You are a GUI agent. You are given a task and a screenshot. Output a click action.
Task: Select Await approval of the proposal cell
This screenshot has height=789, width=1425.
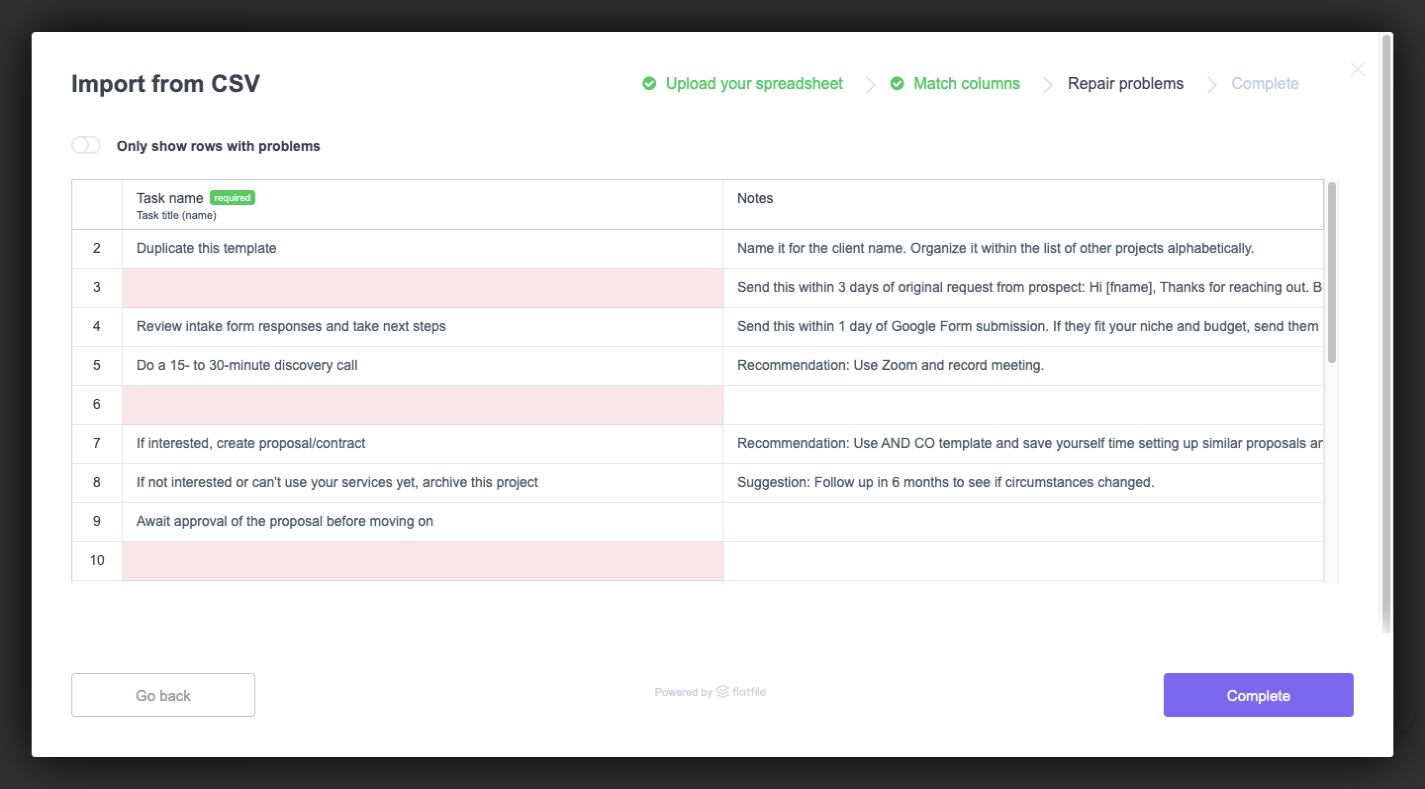point(422,522)
